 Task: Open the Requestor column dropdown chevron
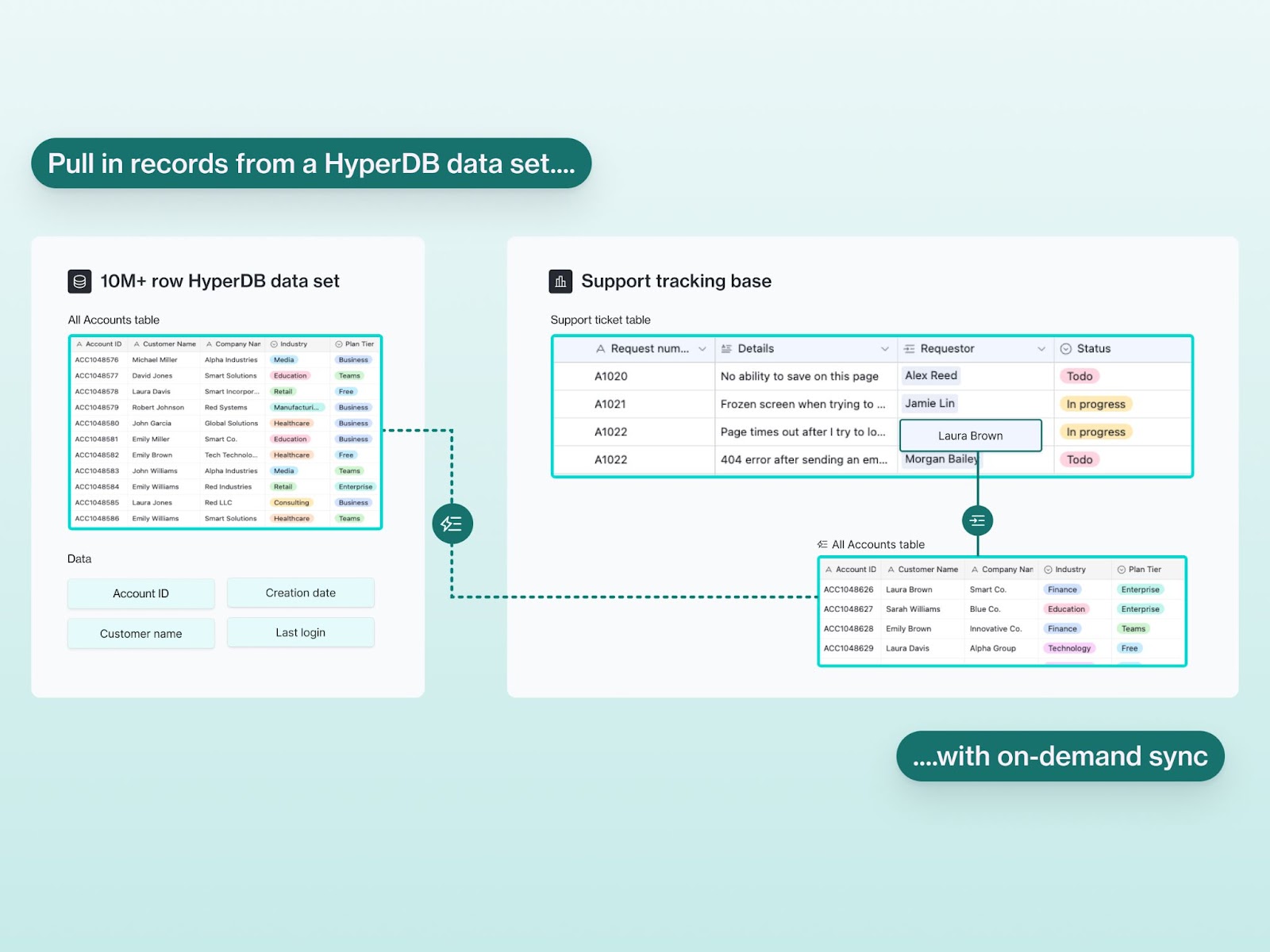tap(1041, 349)
